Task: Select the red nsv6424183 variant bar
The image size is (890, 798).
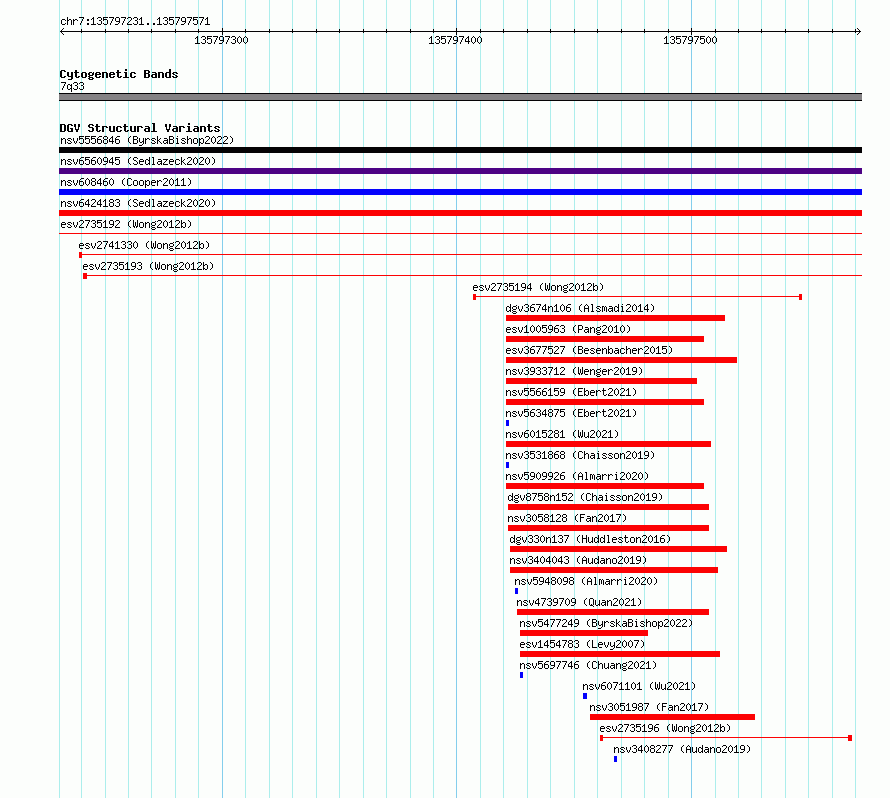Action: click(460, 213)
